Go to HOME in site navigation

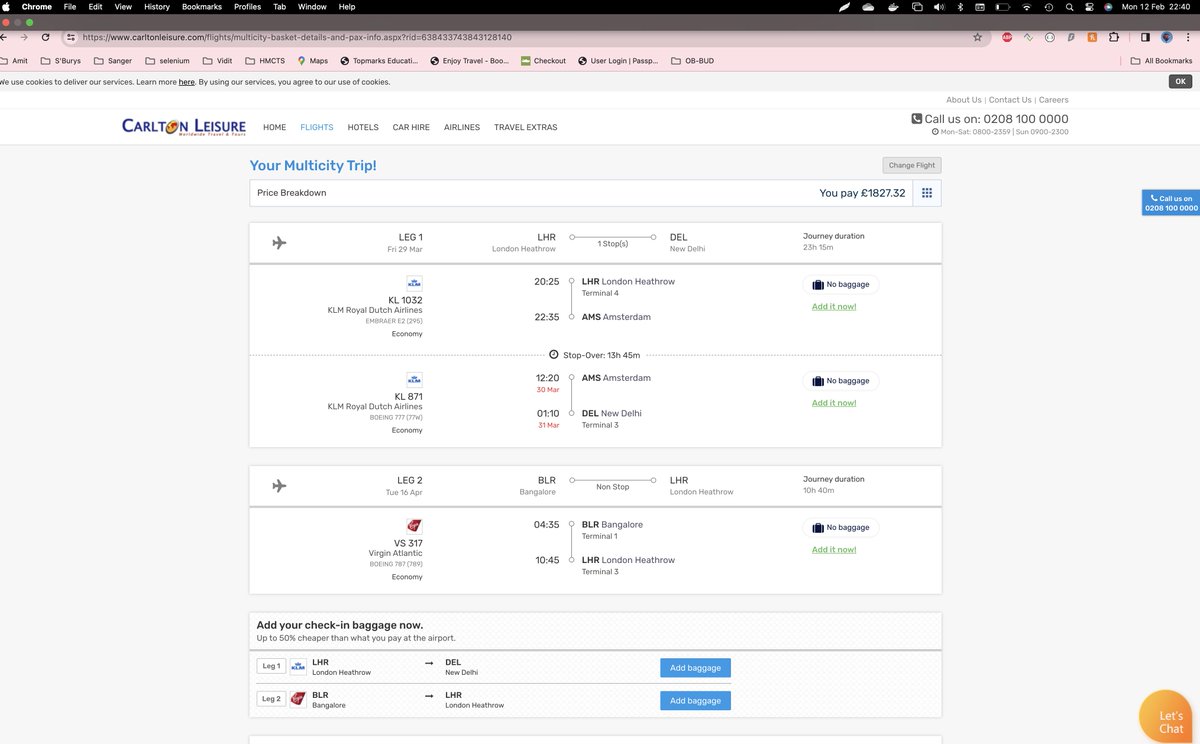point(274,128)
